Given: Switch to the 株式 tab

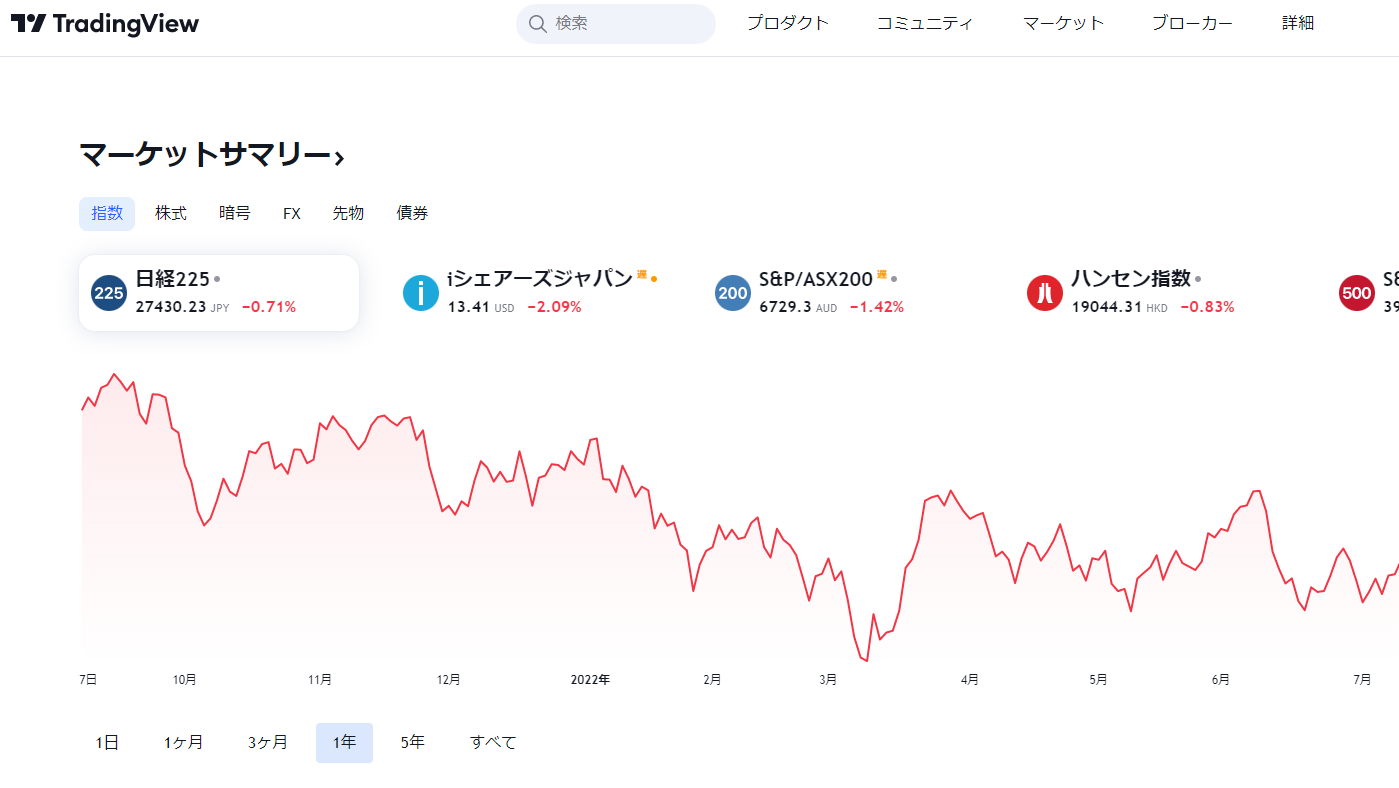Looking at the screenshot, I should pyautogui.click(x=170, y=213).
